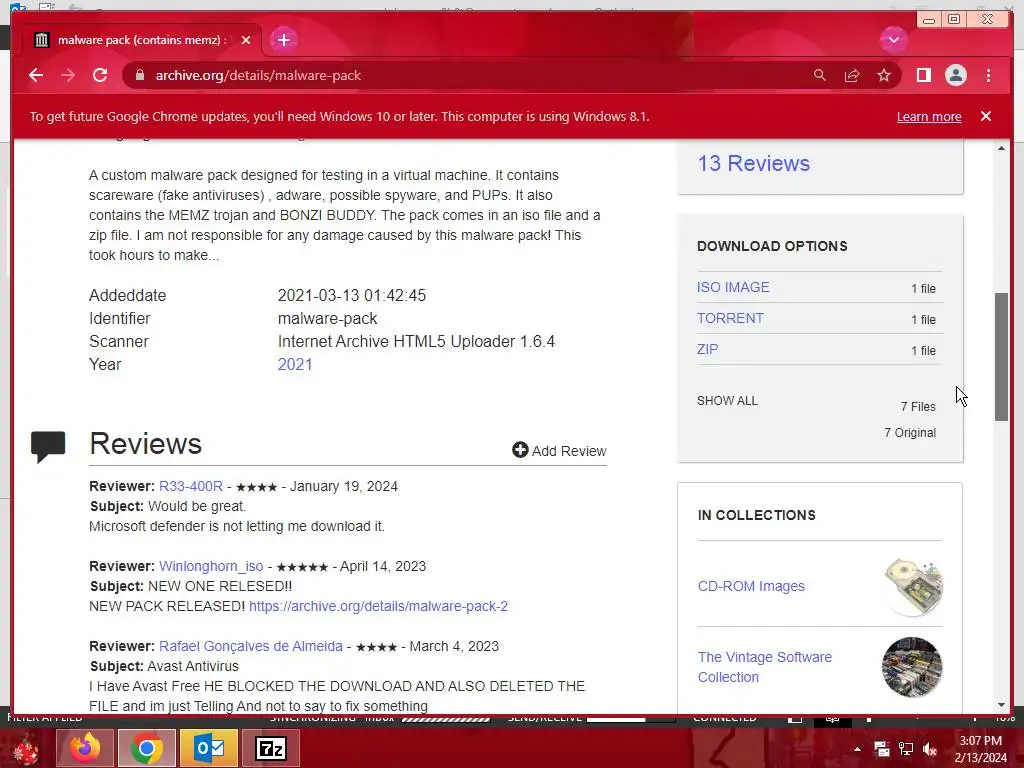Screen dimensions: 1024x768
Task: Click the CD-ROM Images thumbnail
Action: click(x=912, y=586)
